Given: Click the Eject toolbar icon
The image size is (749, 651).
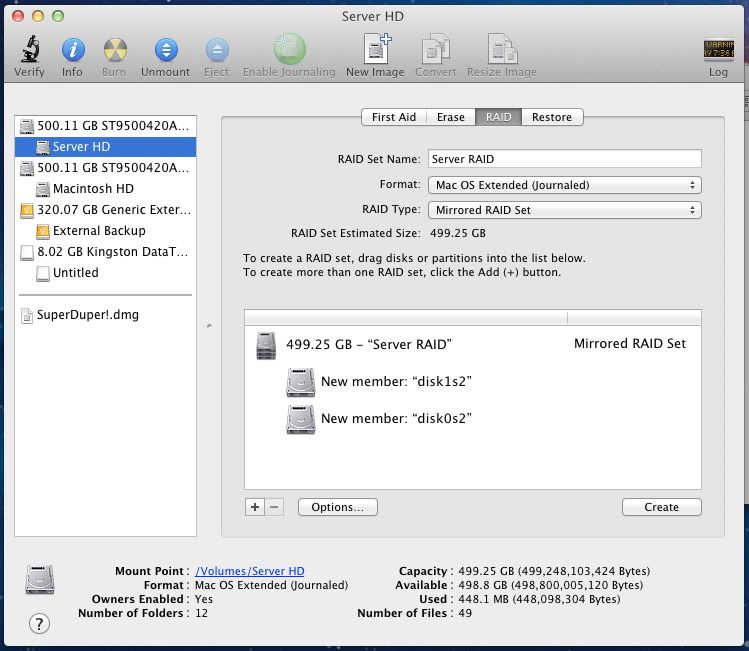Looking at the screenshot, I should tap(217, 50).
